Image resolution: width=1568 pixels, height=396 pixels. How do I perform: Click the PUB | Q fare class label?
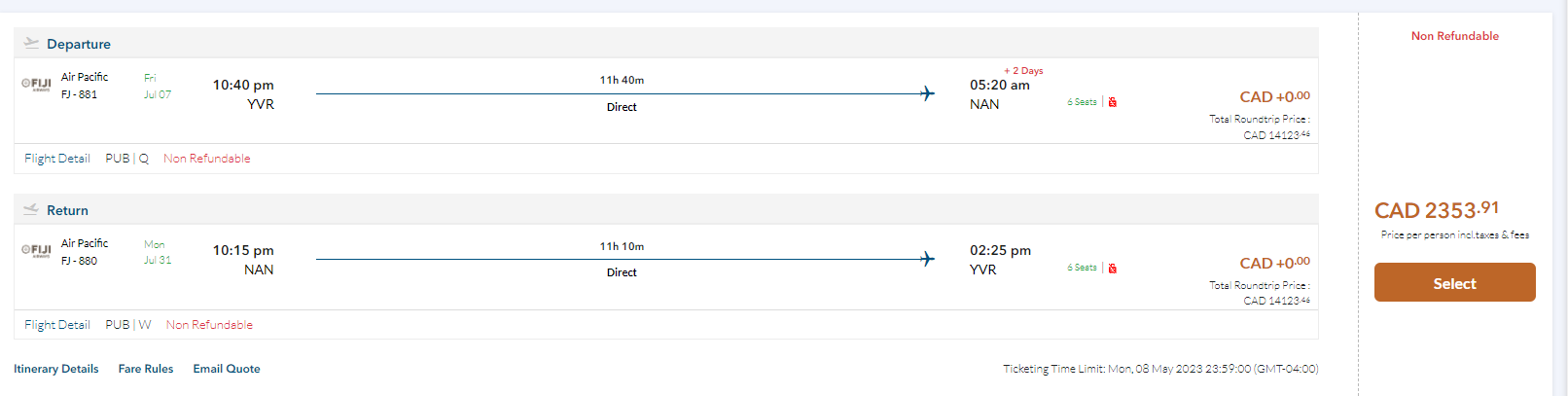tap(127, 159)
